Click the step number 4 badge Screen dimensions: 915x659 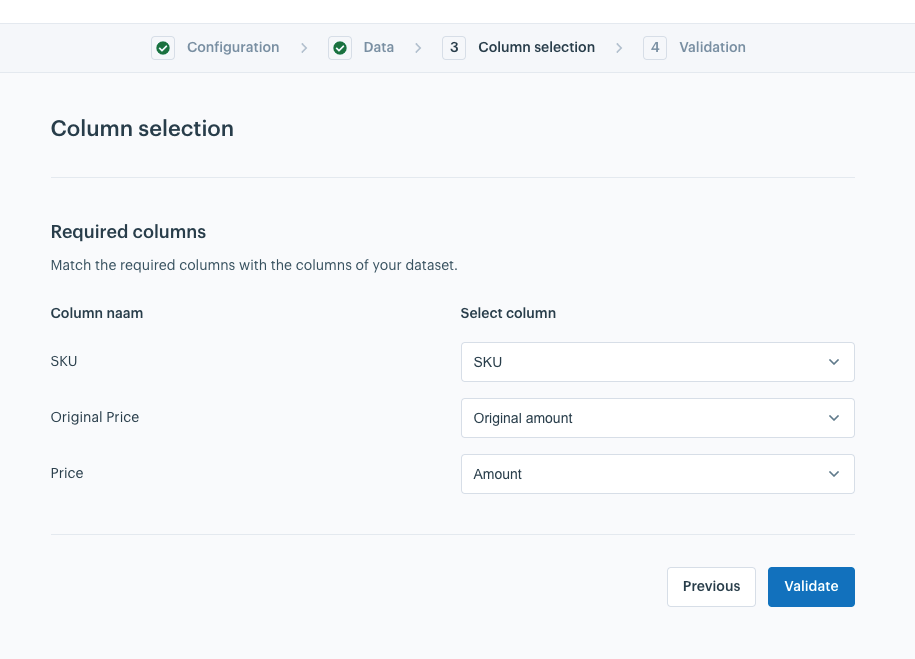pyautogui.click(x=655, y=48)
